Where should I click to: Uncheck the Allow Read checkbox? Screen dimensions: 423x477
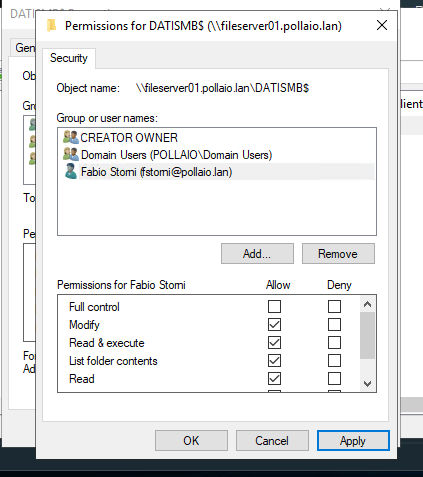click(x=274, y=378)
